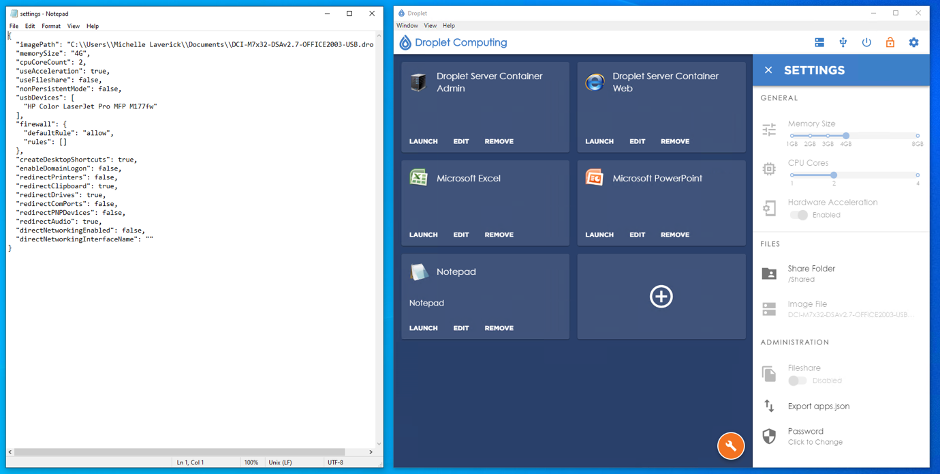
Task: Click the Fileshare documents icon
Action: click(769, 374)
